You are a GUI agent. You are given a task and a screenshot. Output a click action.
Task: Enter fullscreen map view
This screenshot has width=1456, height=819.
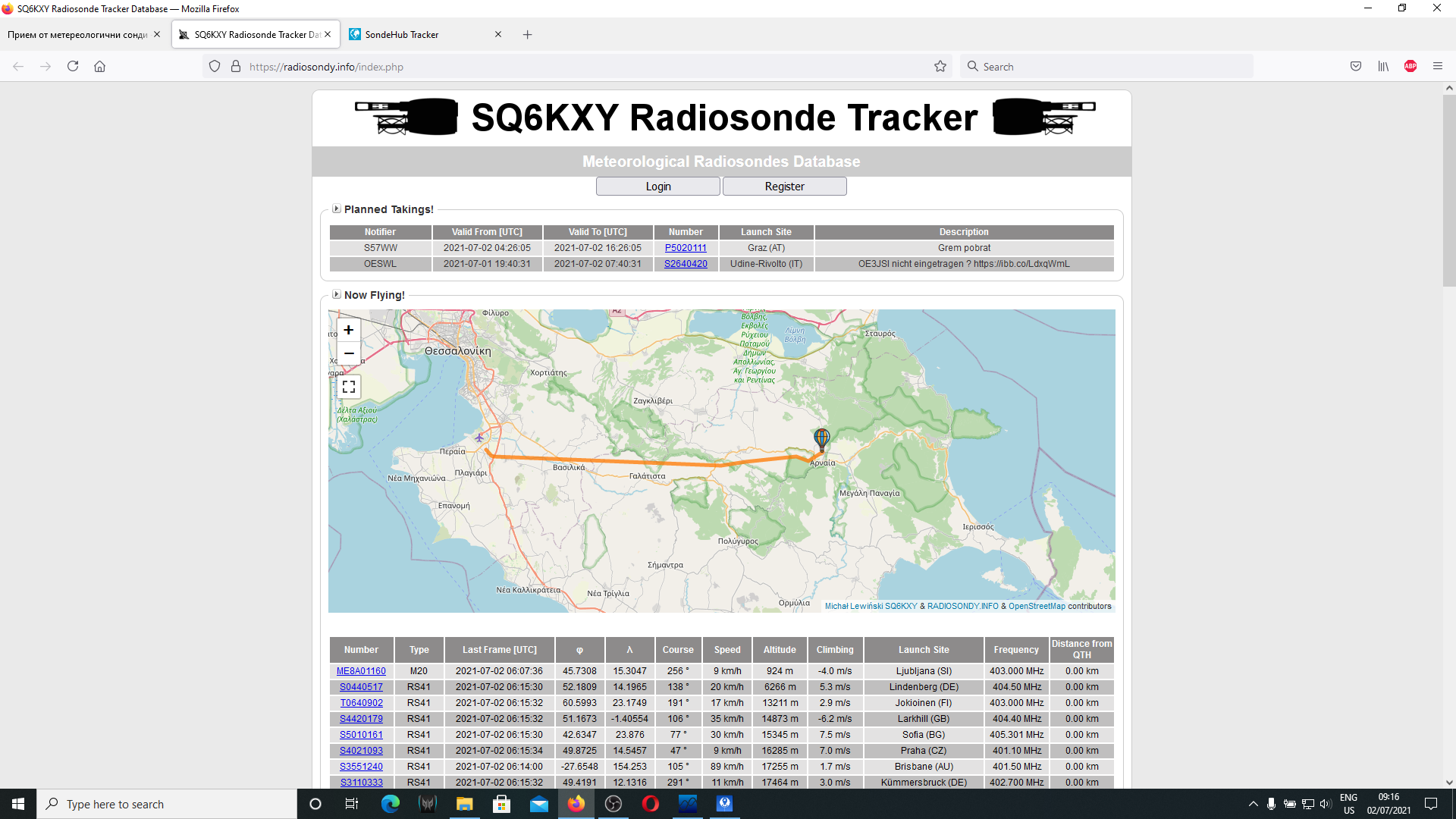pyautogui.click(x=349, y=386)
